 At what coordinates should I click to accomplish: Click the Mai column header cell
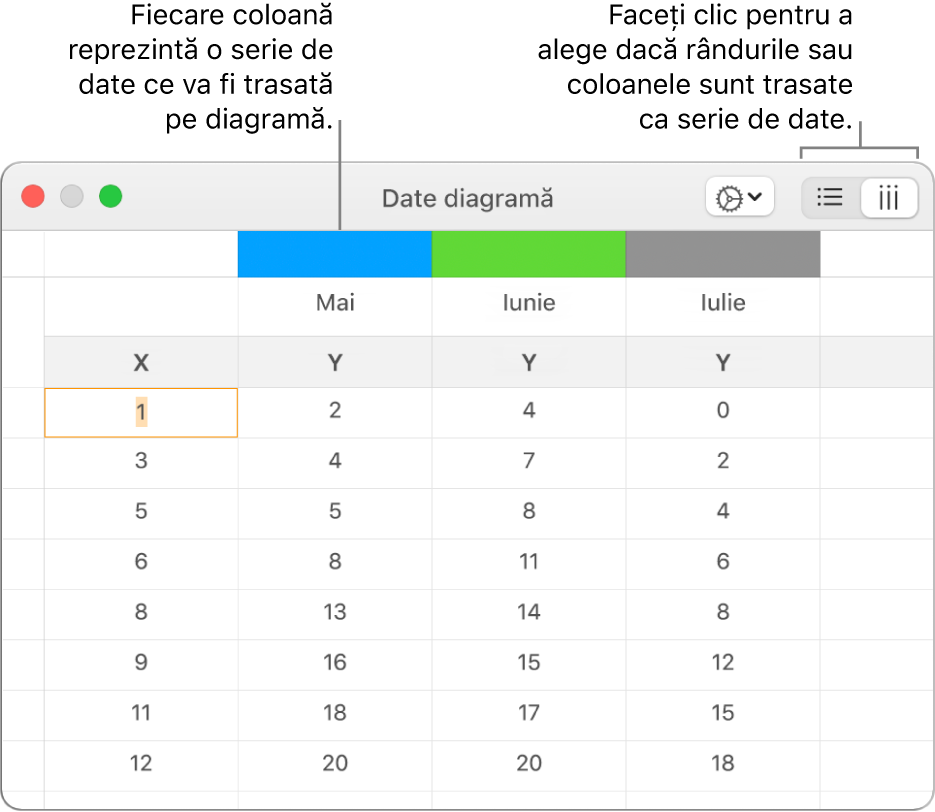335,303
